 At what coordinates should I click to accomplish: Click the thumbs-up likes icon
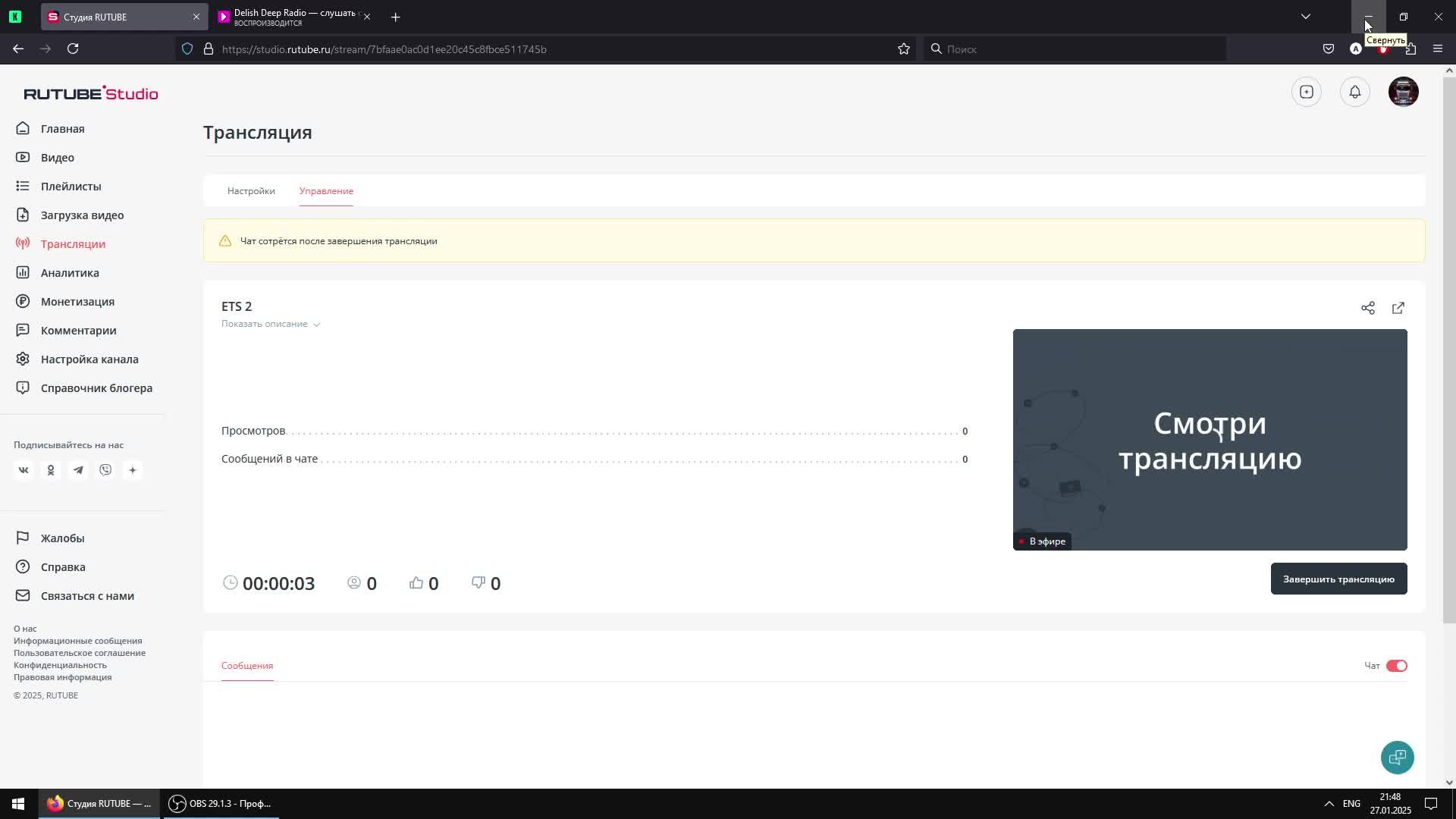pos(416,582)
